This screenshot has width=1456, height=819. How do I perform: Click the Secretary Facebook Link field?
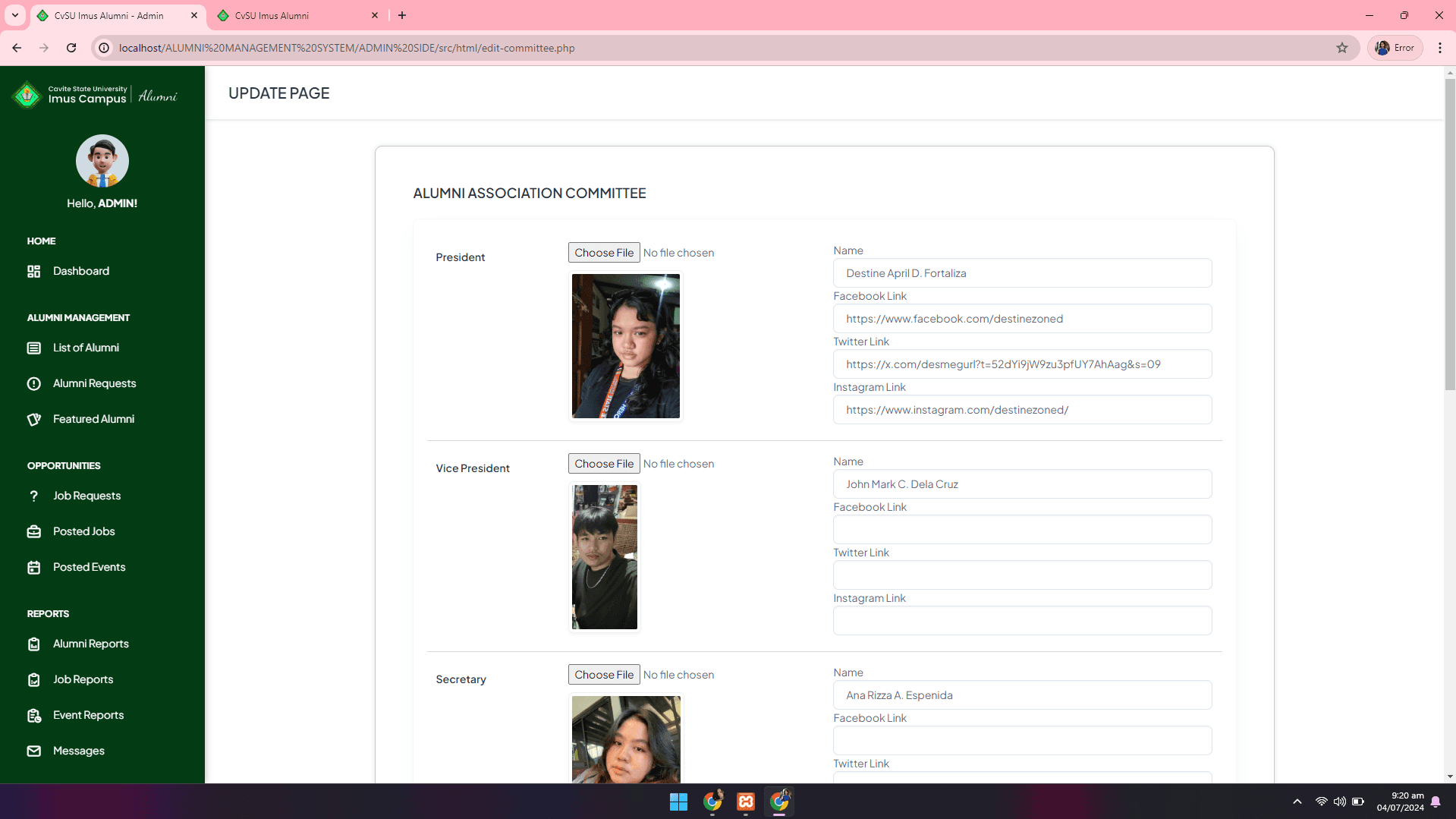pos(1022,741)
